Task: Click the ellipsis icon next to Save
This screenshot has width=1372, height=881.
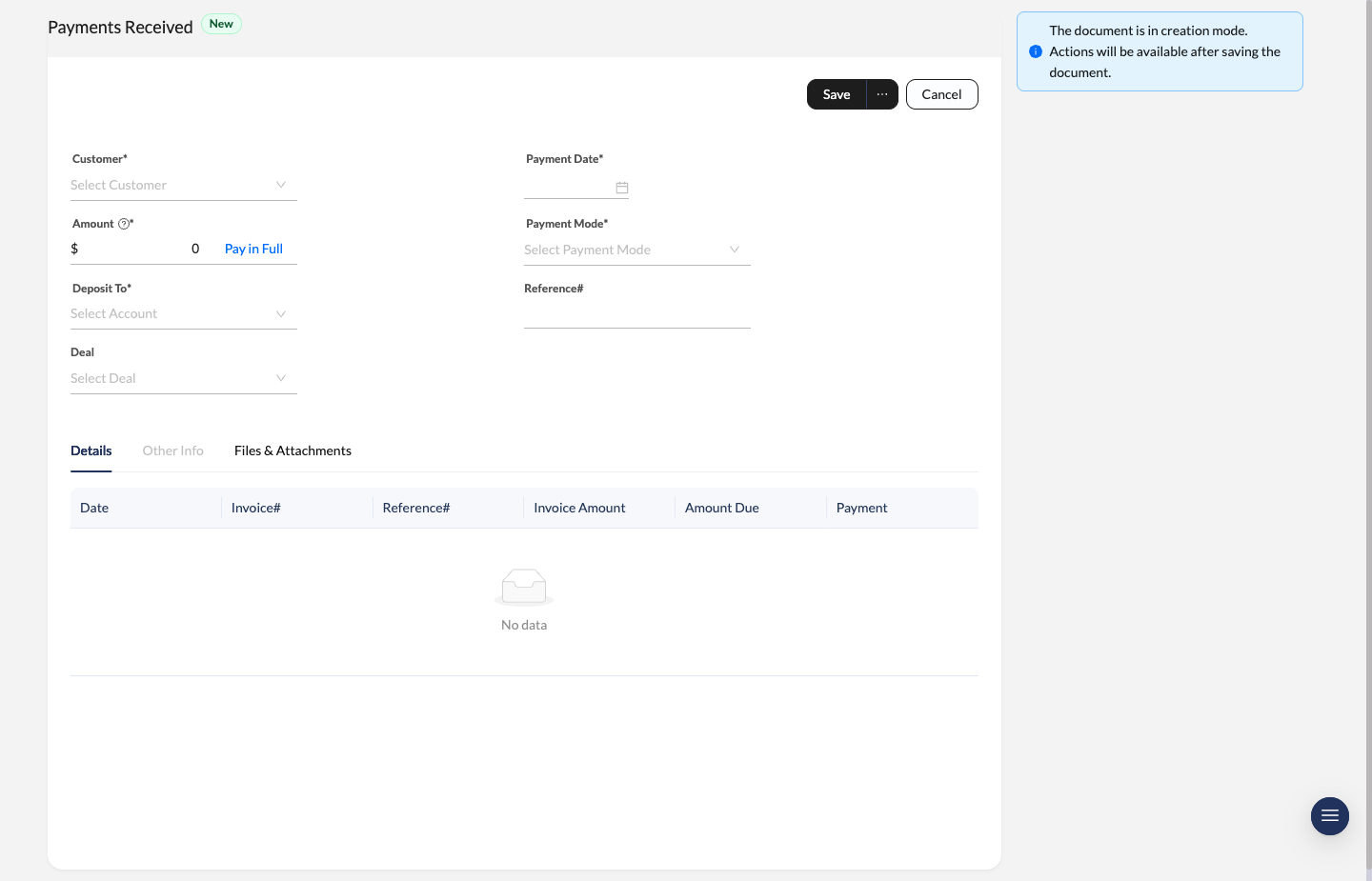Action: pos(881,94)
